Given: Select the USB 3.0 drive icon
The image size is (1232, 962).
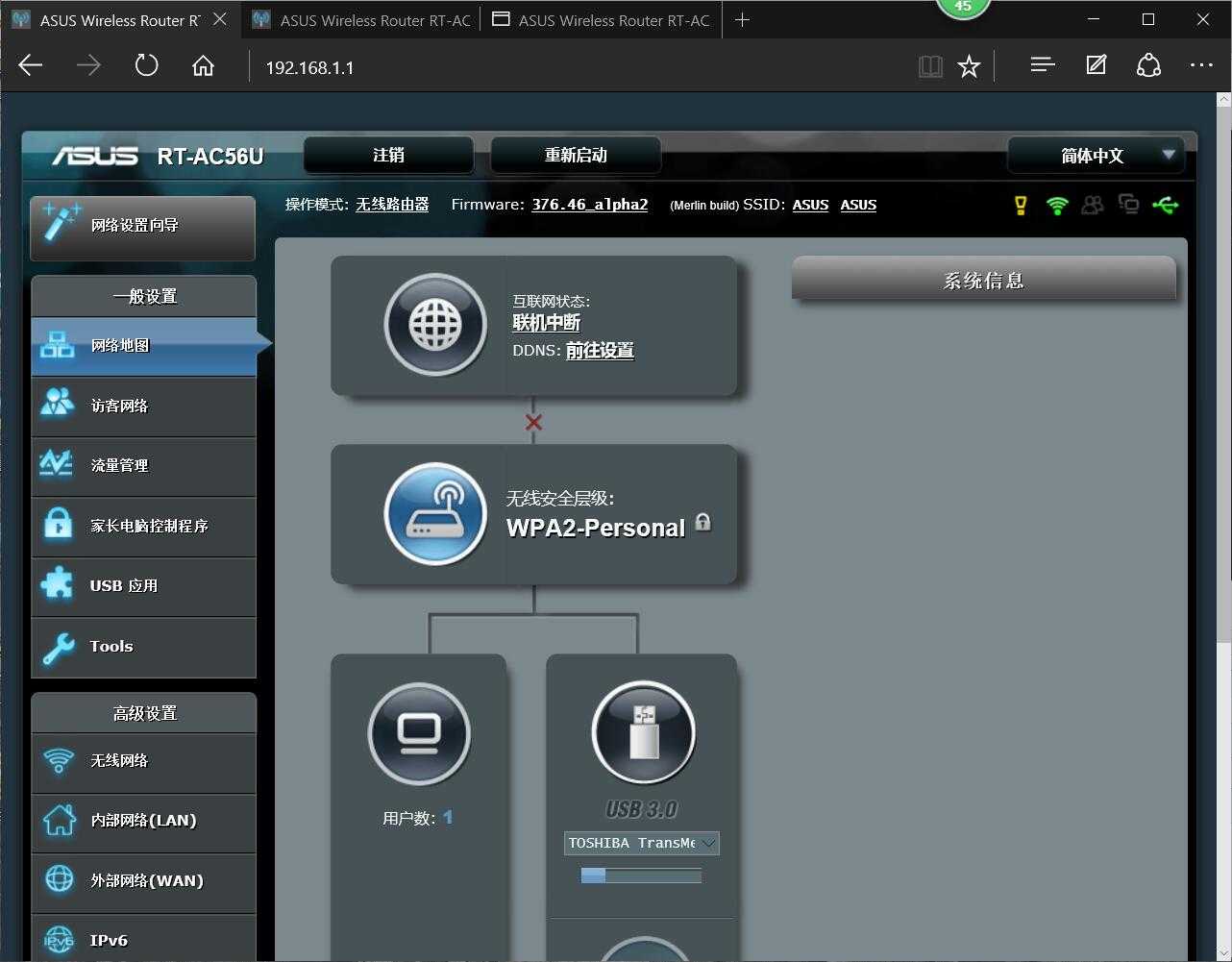Looking at the screenshot, I should [643, 732].
